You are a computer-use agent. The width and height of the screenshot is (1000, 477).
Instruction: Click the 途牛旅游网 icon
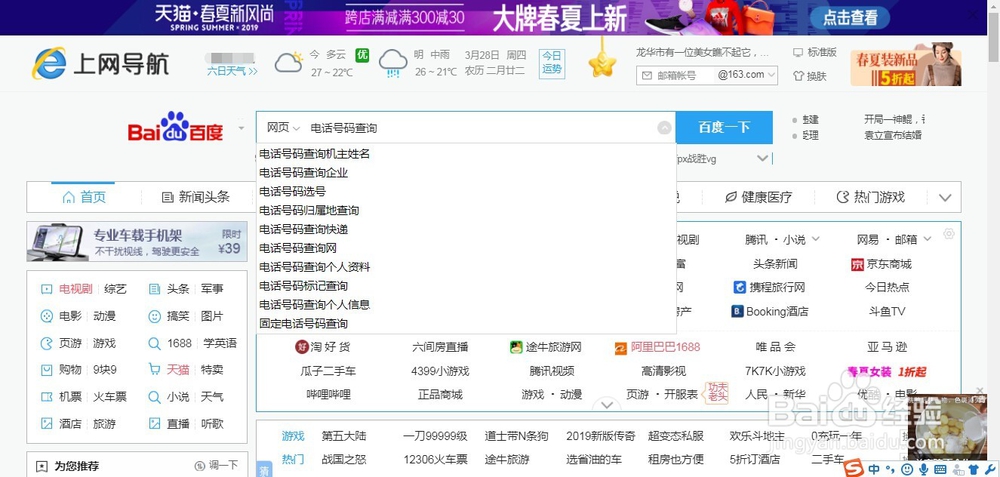point(516,347)
